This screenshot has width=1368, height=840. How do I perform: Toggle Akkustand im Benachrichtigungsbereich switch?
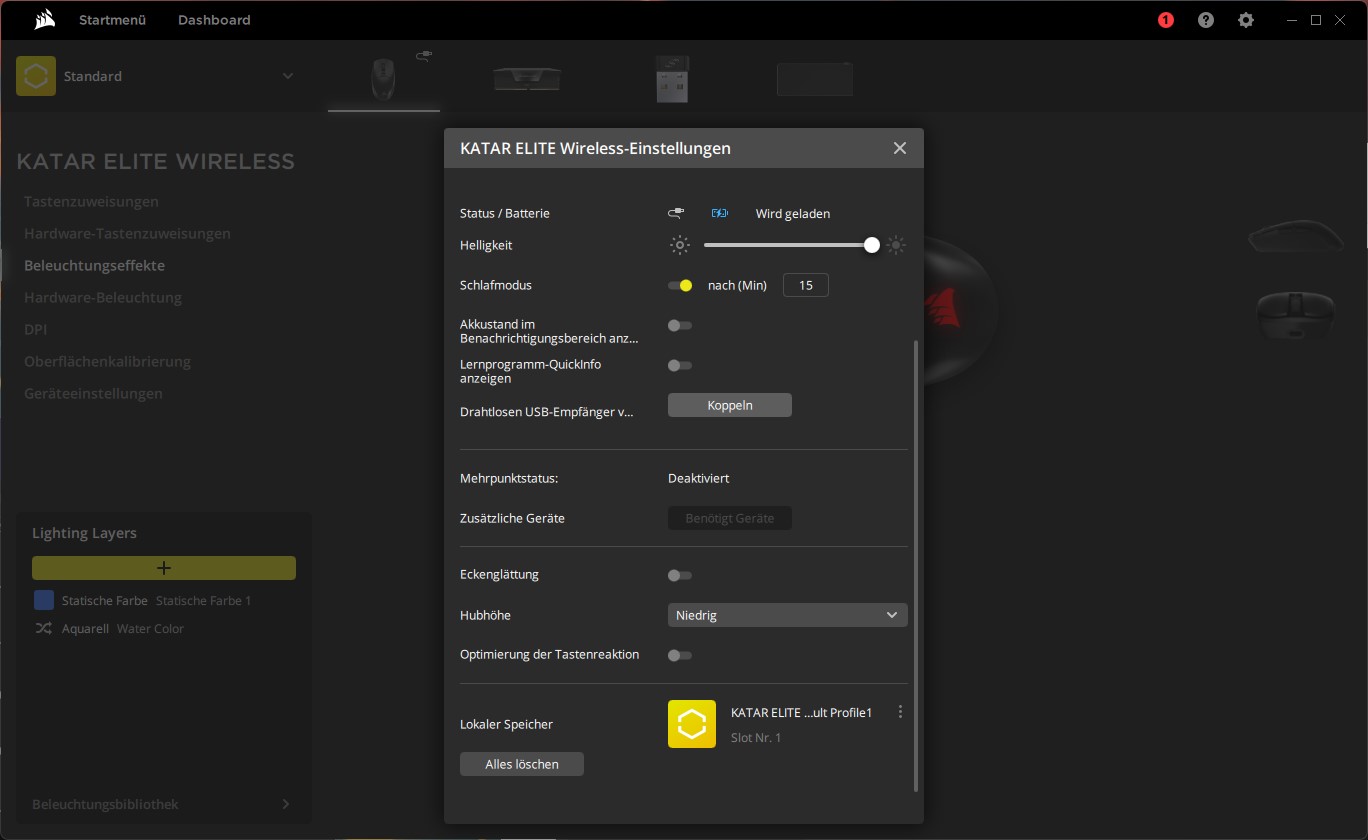point(680,325)
